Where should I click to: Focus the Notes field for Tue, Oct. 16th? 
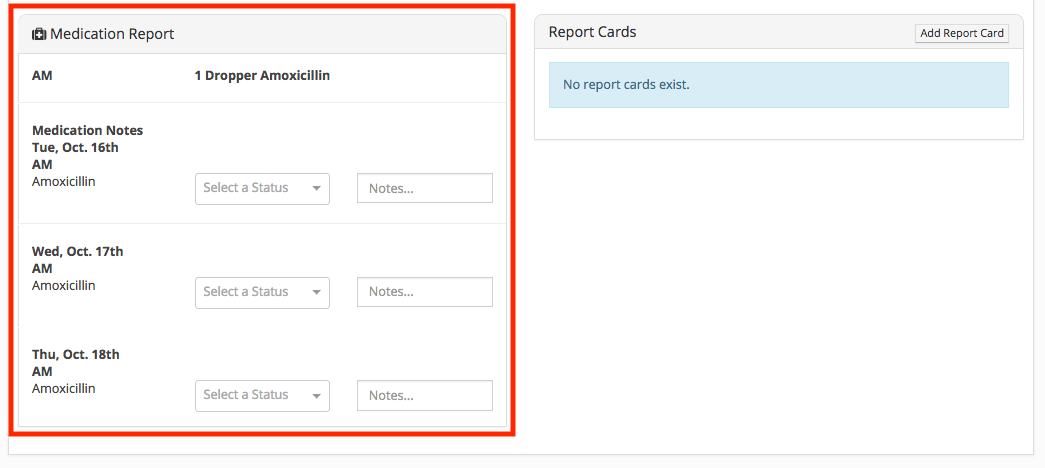click(x=424, y=188)
